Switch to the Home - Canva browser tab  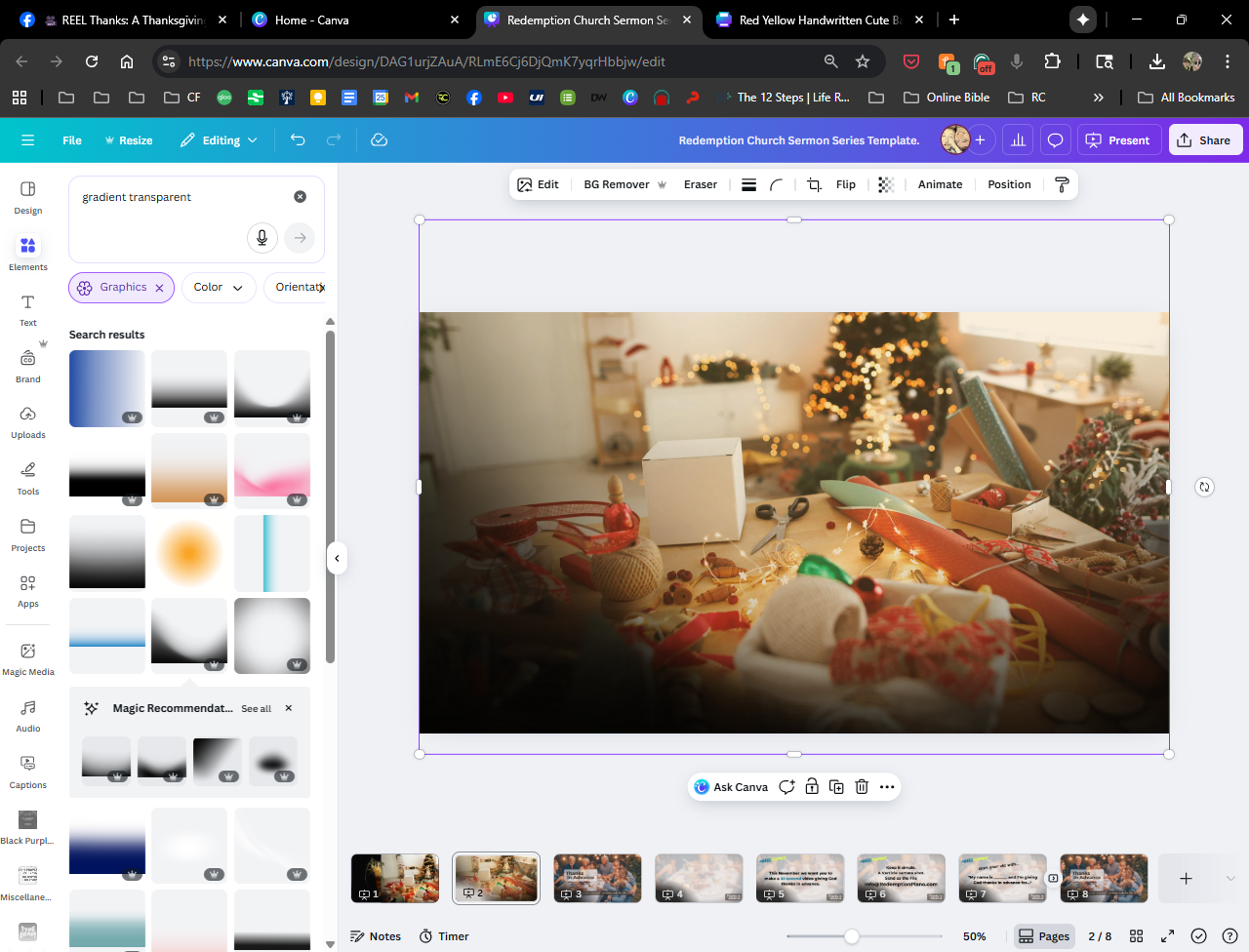click(x=312, y=20)
